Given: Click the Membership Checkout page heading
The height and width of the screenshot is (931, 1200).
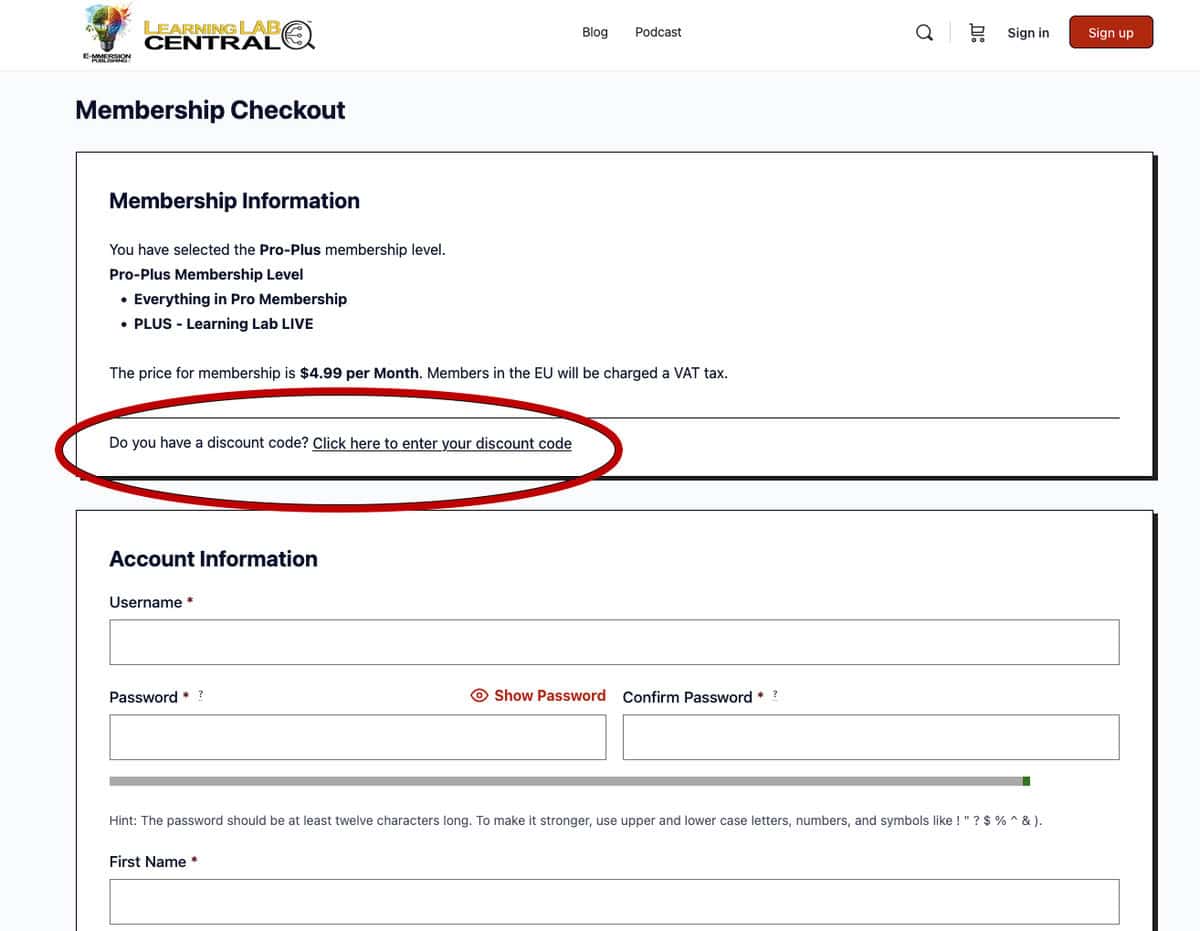Looking at the screenshot, I should click(x=210, y=110).
